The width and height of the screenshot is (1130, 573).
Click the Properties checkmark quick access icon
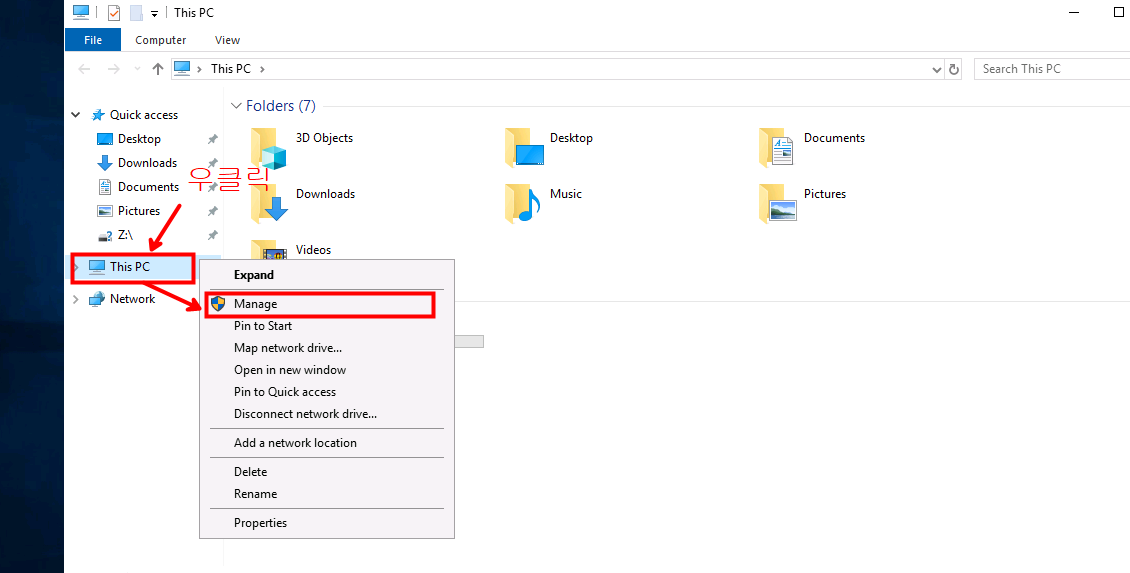[114, 13]
